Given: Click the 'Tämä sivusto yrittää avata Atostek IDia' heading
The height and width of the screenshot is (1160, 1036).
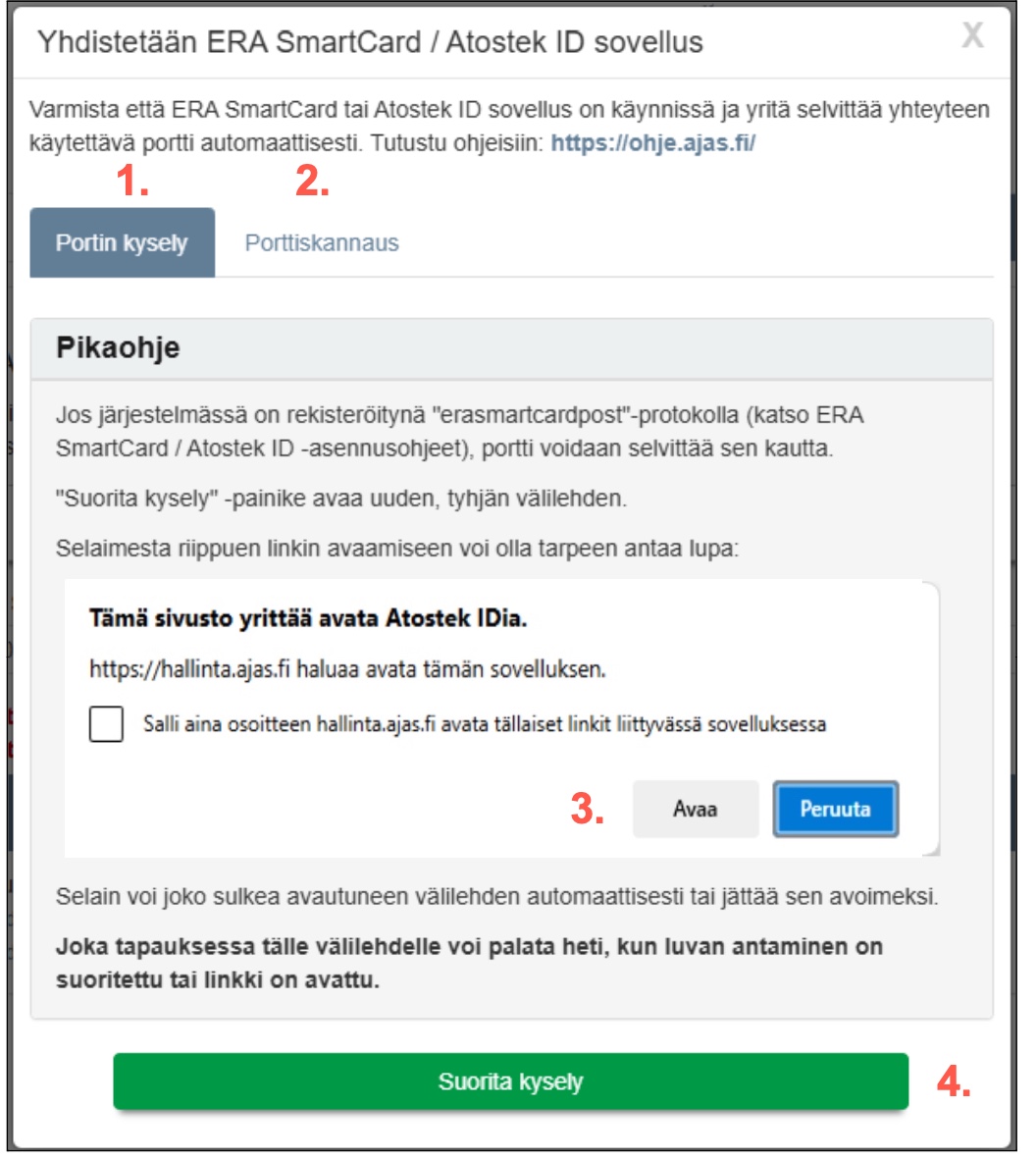Looking at the screenshot, I should pos(308,619).
